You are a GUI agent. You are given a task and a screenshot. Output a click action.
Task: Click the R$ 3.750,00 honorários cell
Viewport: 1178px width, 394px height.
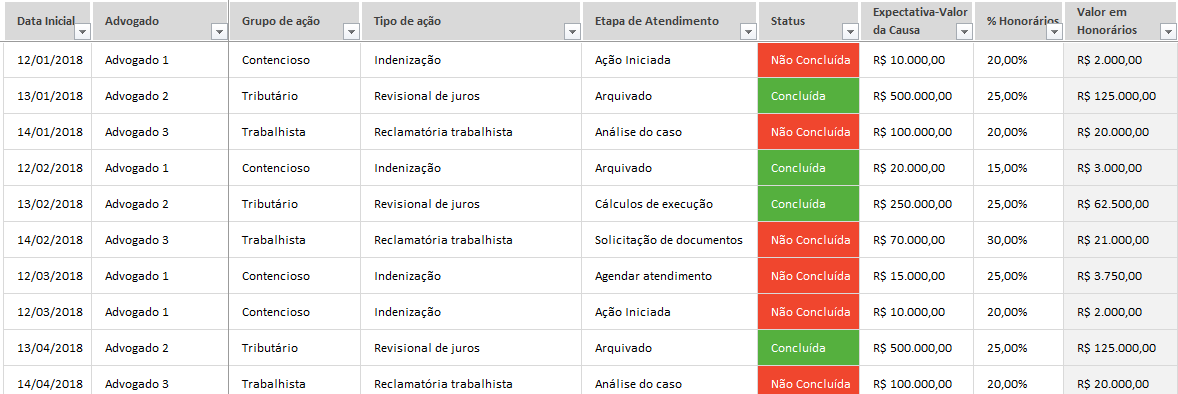coord(1120,277)
